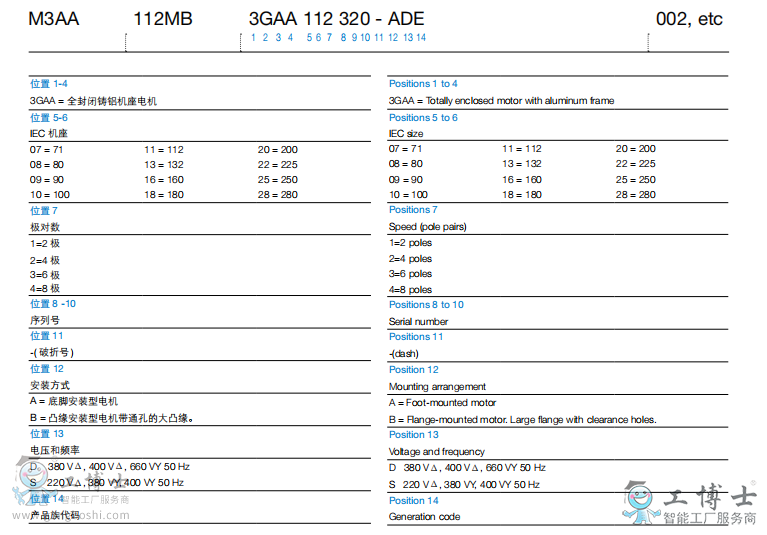
Task: Select the '位置 13' heading
Action: click(47, 434)
